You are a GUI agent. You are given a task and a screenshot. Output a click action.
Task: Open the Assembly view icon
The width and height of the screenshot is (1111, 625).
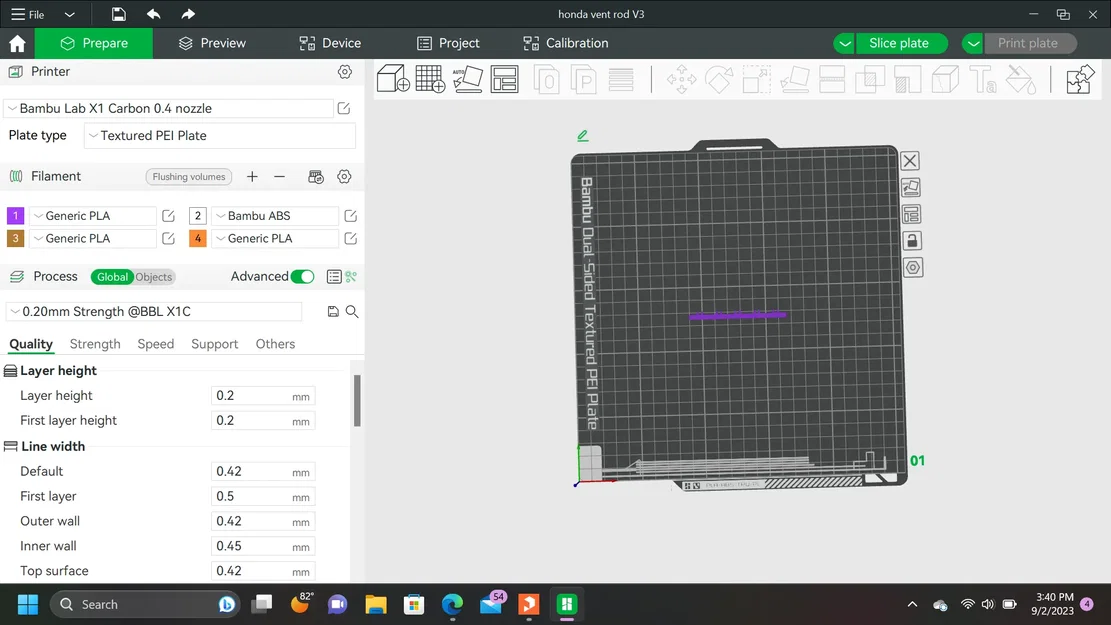pyautogui.click(x=1080, y=79)
